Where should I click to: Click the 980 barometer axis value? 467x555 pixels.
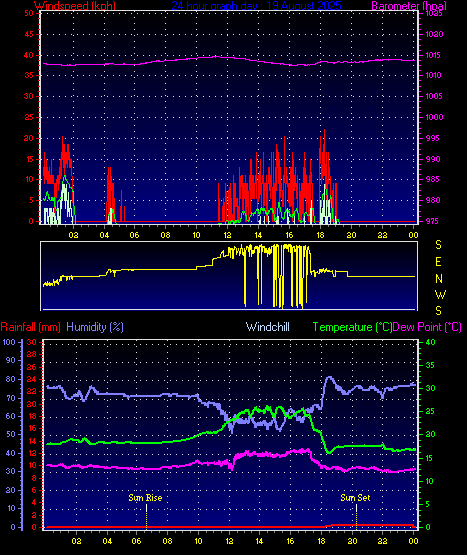coord(433,200)
